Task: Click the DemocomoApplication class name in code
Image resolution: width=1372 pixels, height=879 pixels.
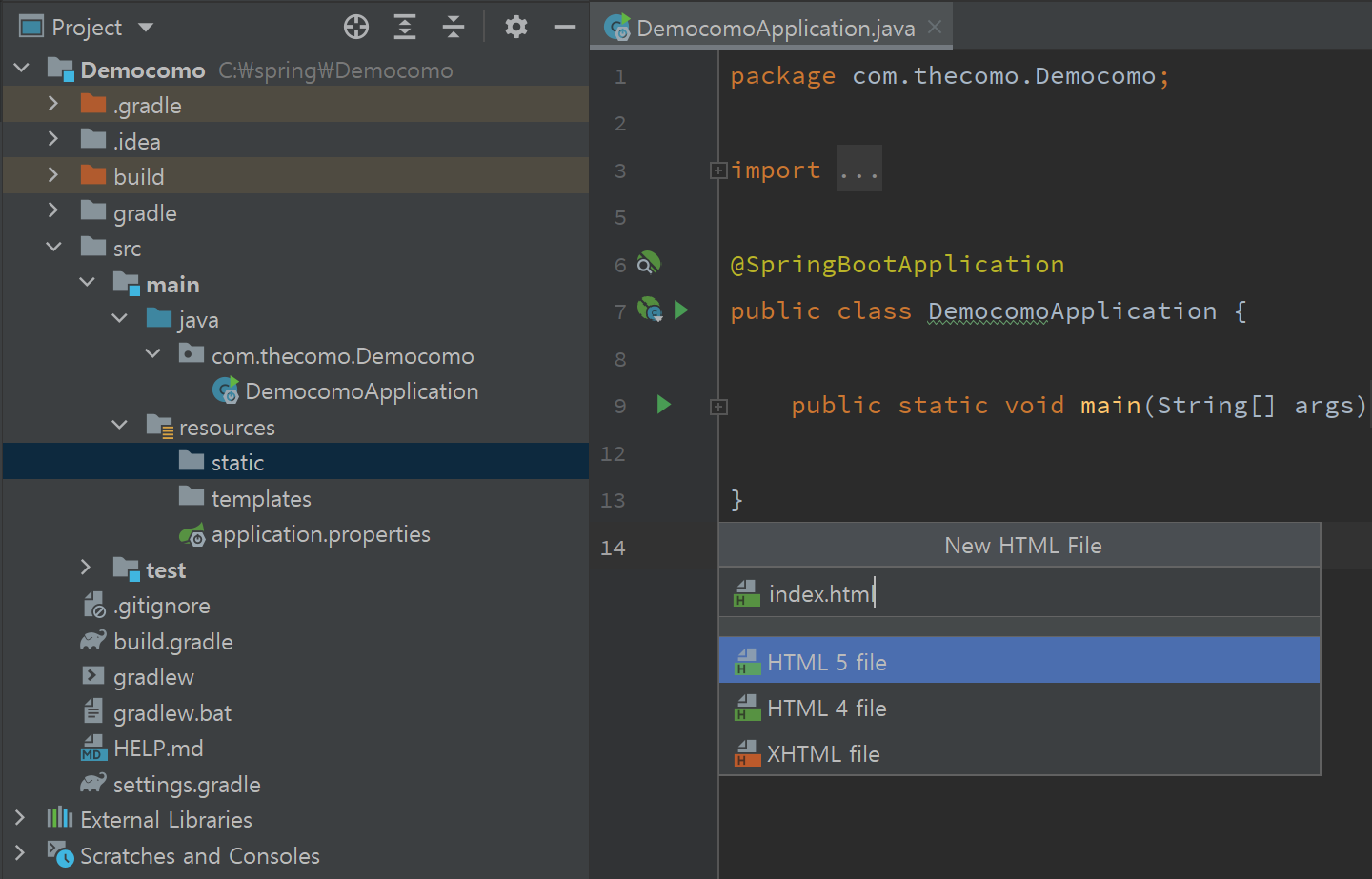Action: click(x=1073, y=311)
